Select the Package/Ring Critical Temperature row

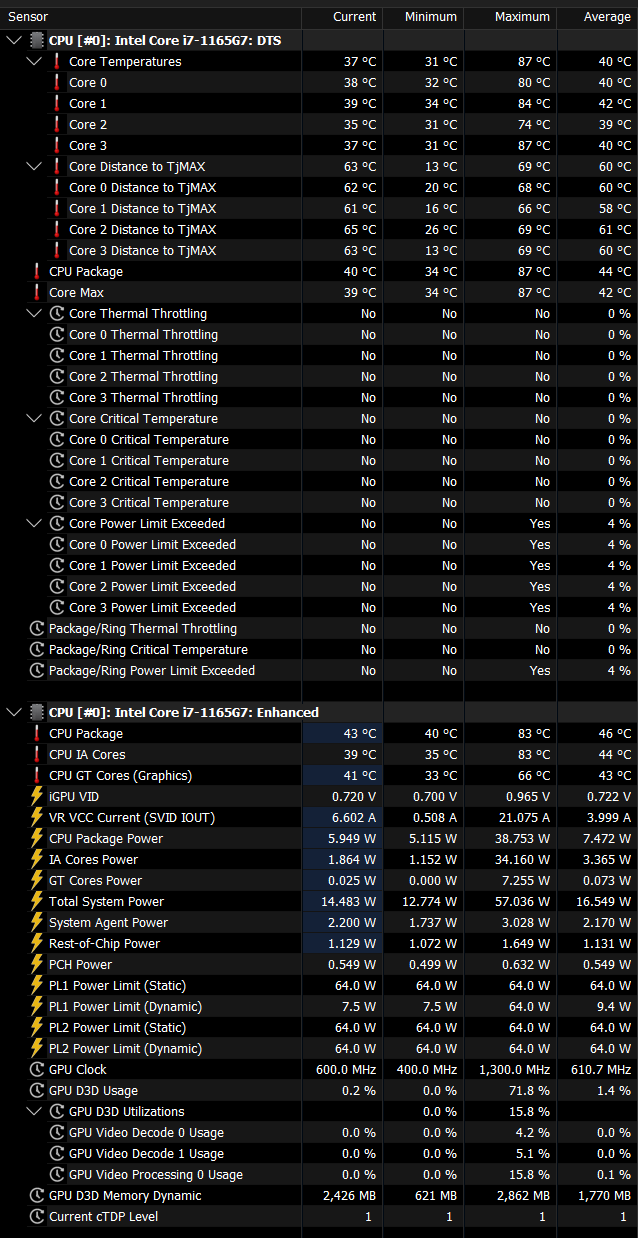(x=319, y=649)
